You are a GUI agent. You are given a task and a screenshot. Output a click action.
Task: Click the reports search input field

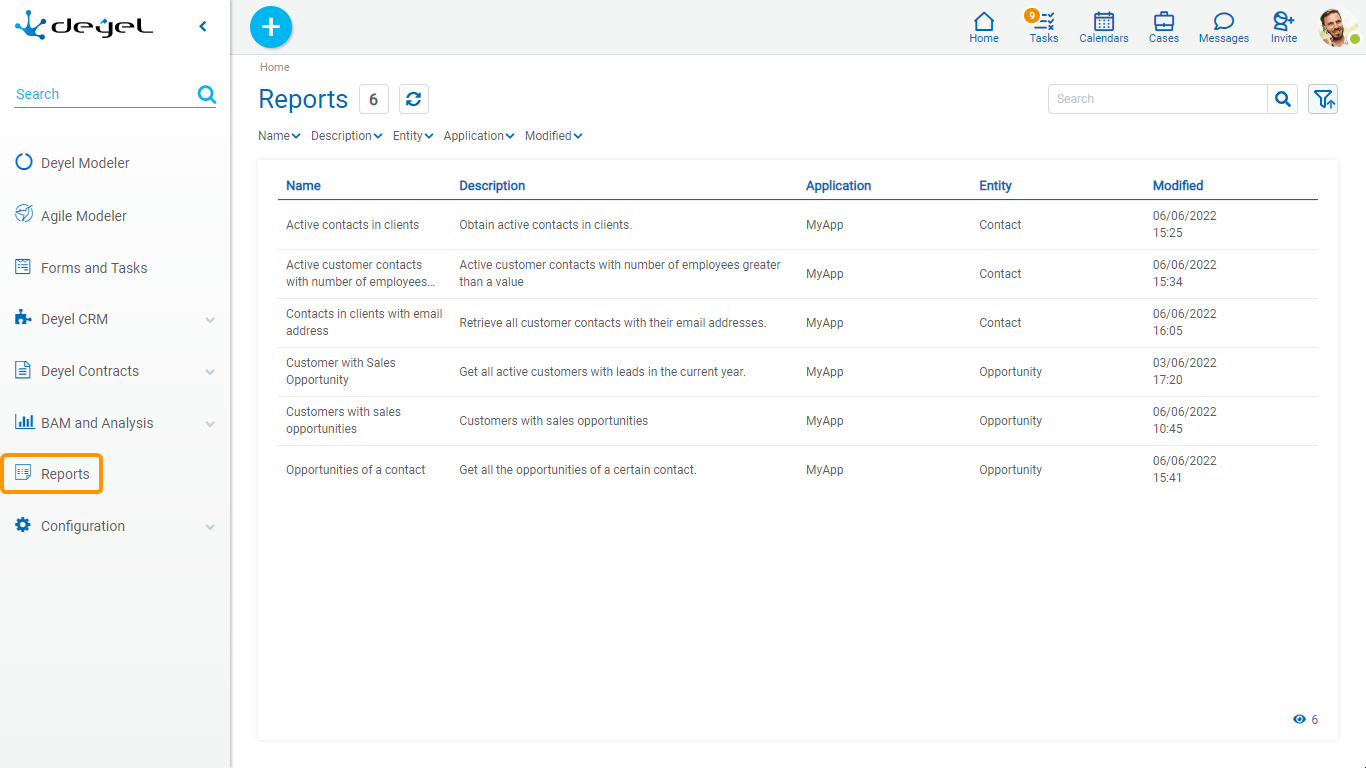1158,99
